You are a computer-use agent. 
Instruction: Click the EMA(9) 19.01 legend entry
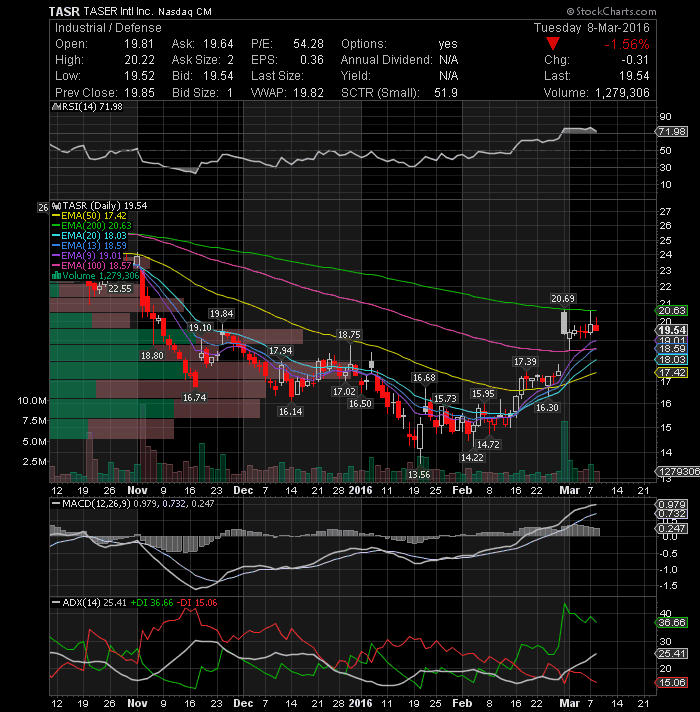(x=87, y=256)
